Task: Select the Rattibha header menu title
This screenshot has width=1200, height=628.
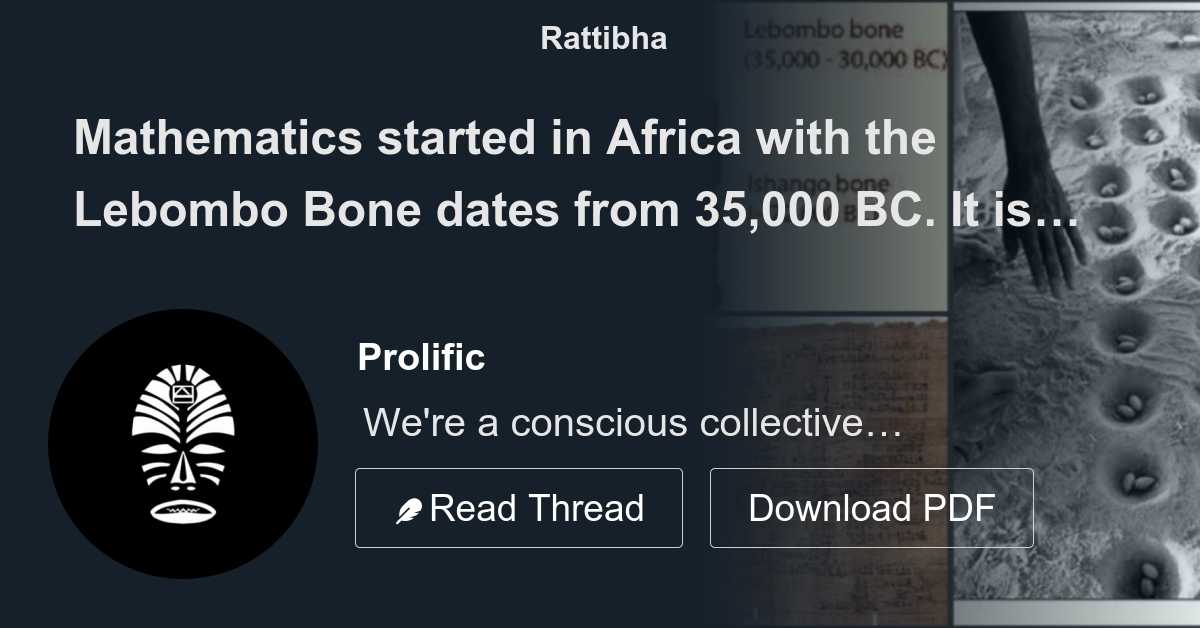Action: coord(602,38)
